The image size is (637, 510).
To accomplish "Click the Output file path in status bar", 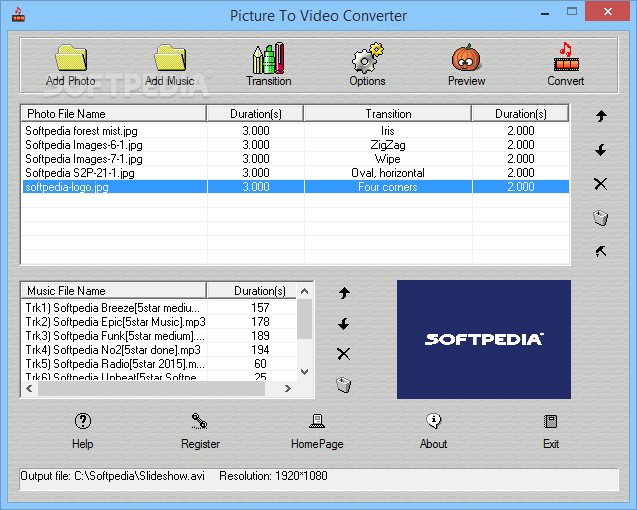I will (x=113, y=476).
